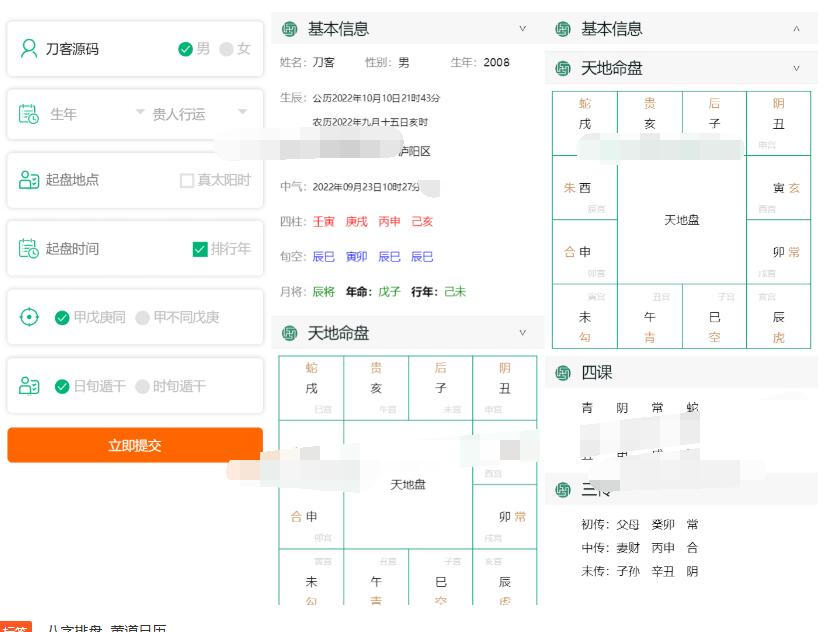Click the location icon beside 起盘地点
The height and width of the screenshot is (632, 830).
pos(26,181)
